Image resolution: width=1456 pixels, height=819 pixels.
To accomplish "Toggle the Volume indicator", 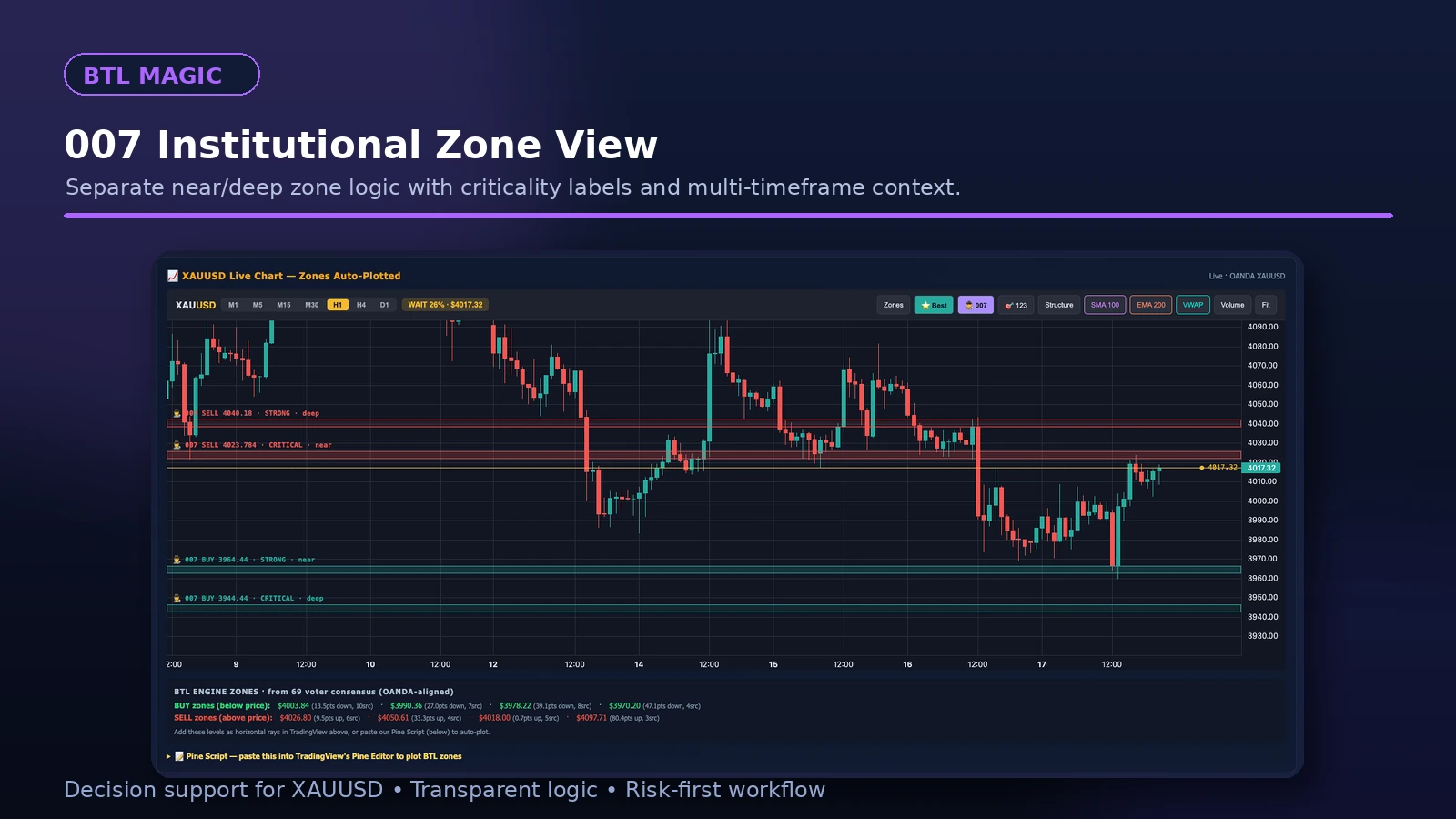I will [1232, 305].
